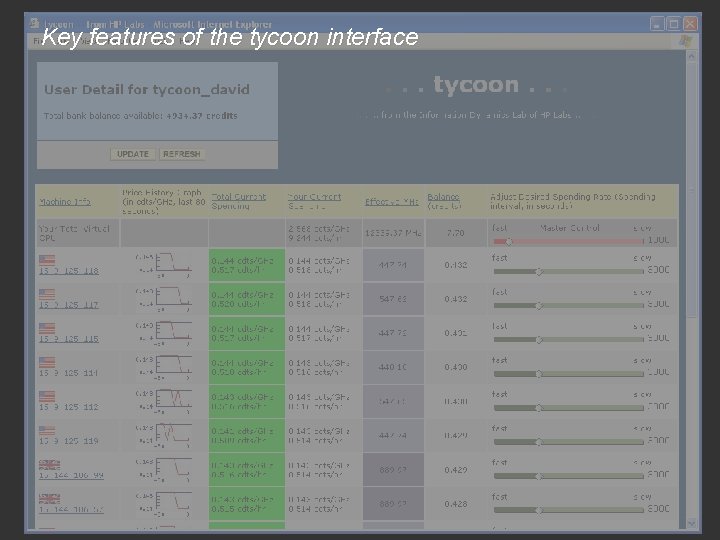Click the price history graph for 15.9.125.117
This screenshot has width=720, height=540.
click(164, 299)
